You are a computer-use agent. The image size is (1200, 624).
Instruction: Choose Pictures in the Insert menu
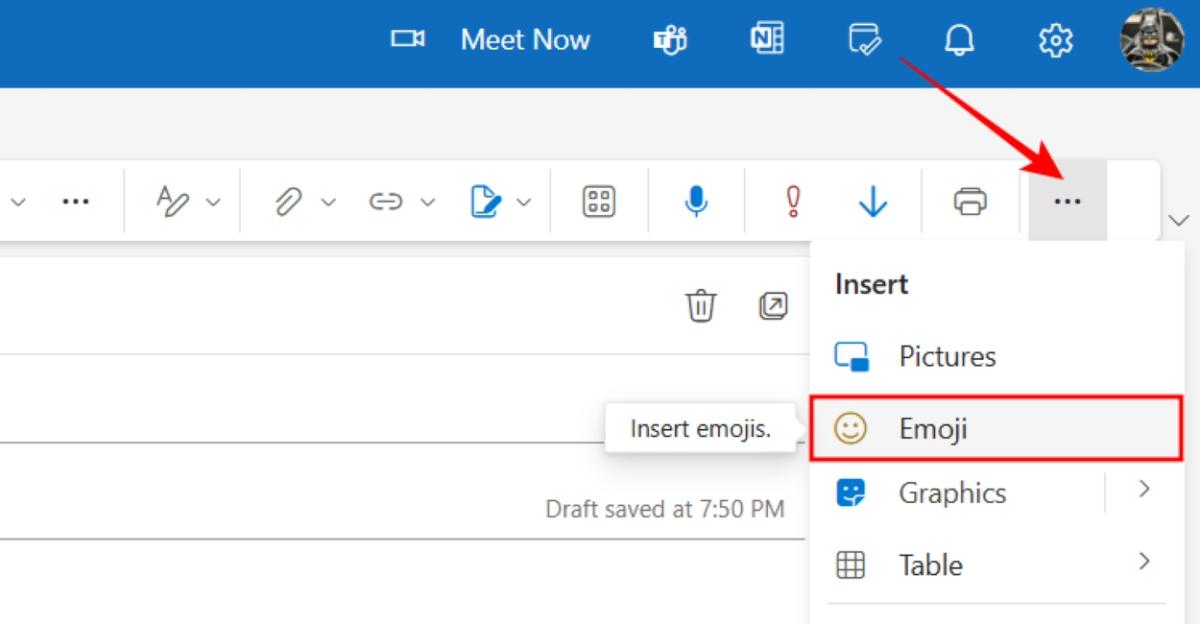[x=947, y=355]
